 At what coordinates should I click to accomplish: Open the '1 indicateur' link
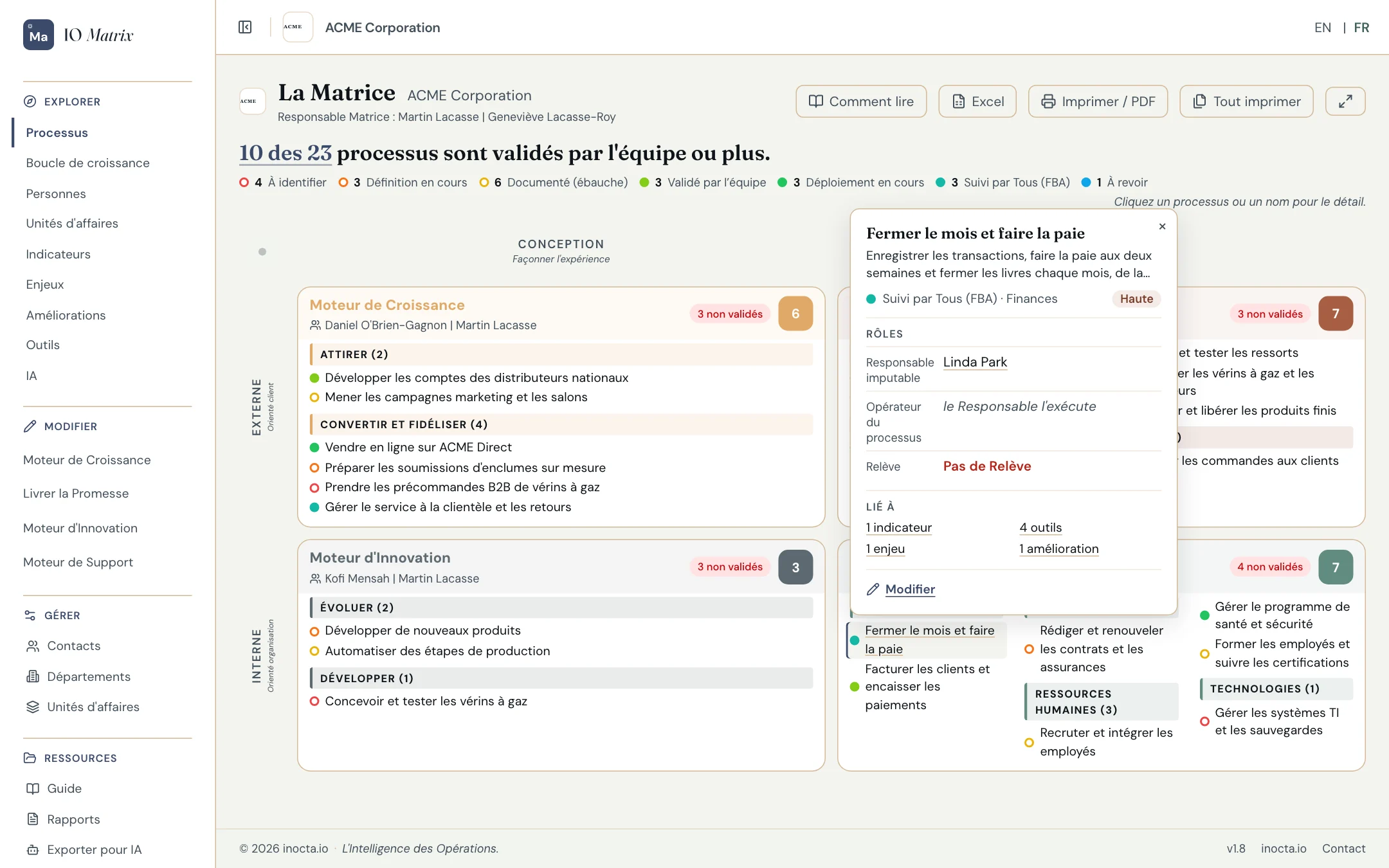898,527
